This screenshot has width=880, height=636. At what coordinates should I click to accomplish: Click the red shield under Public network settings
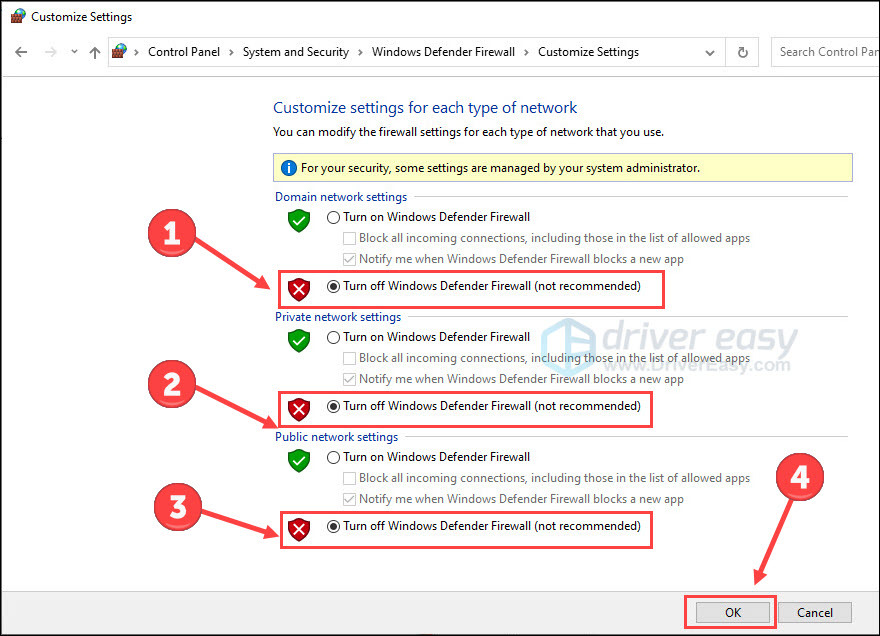coord(299,529)
